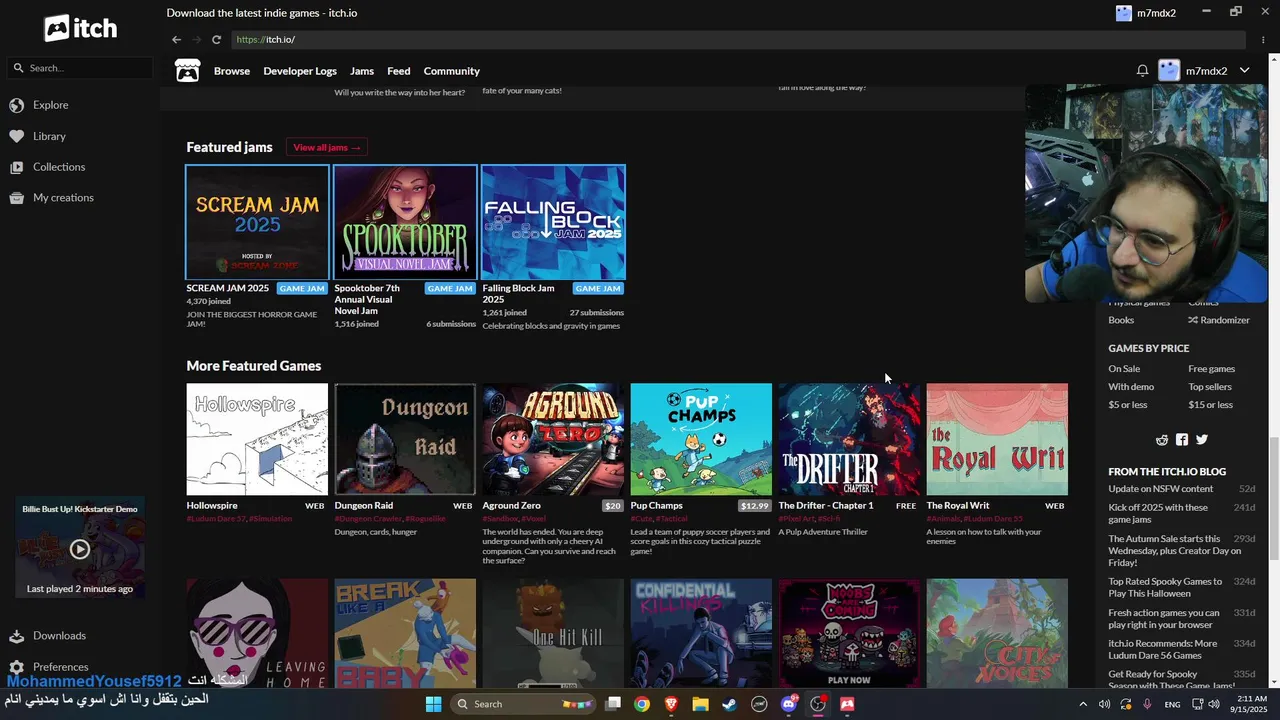Play the Billie Bust Up demo
Viewport: 1280px width, 720px height.
point(80,549)
